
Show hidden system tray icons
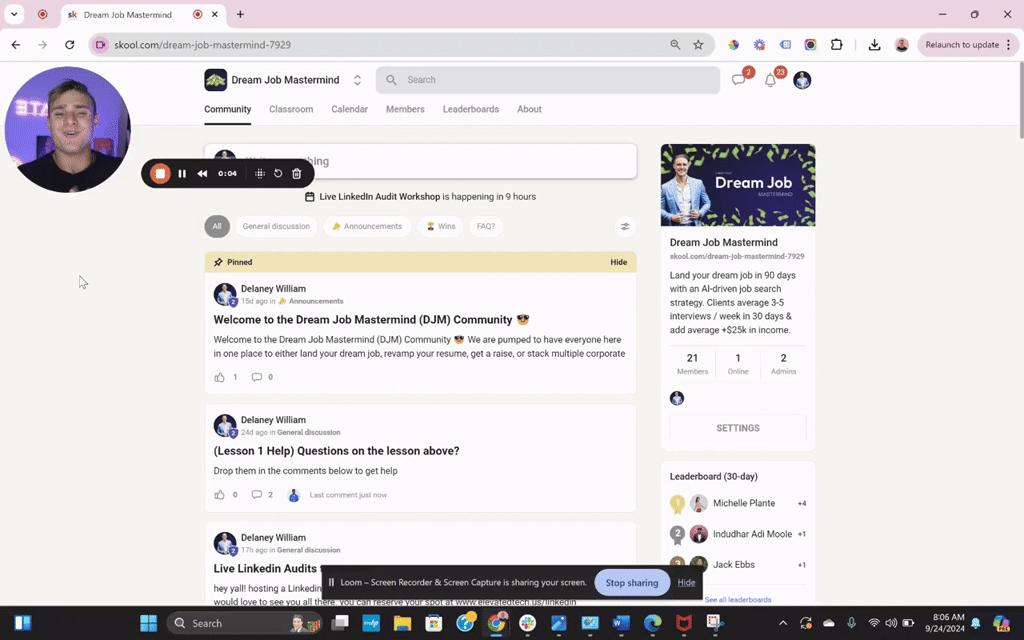pos(783,623)
